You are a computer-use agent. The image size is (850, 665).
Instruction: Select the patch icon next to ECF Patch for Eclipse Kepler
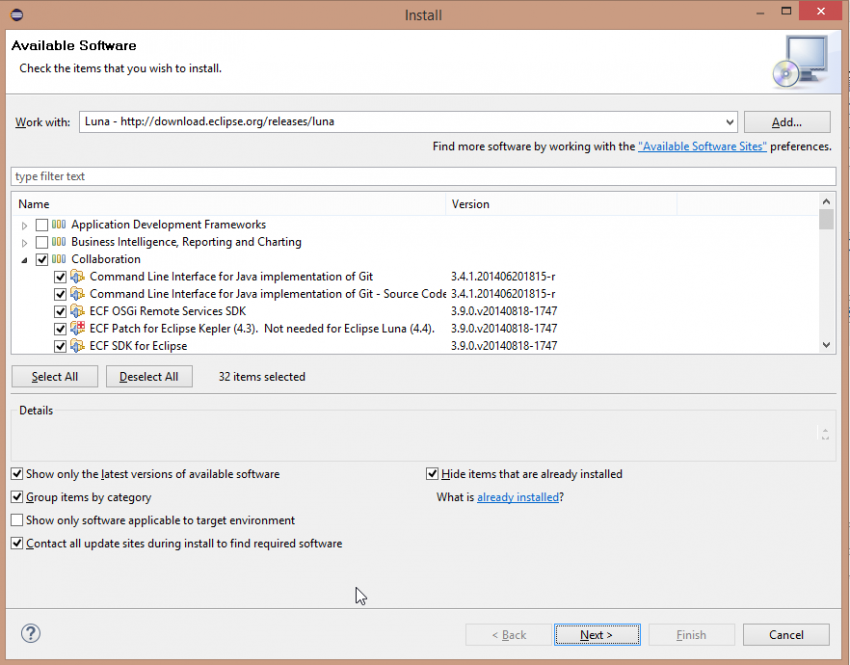point(78,328)
